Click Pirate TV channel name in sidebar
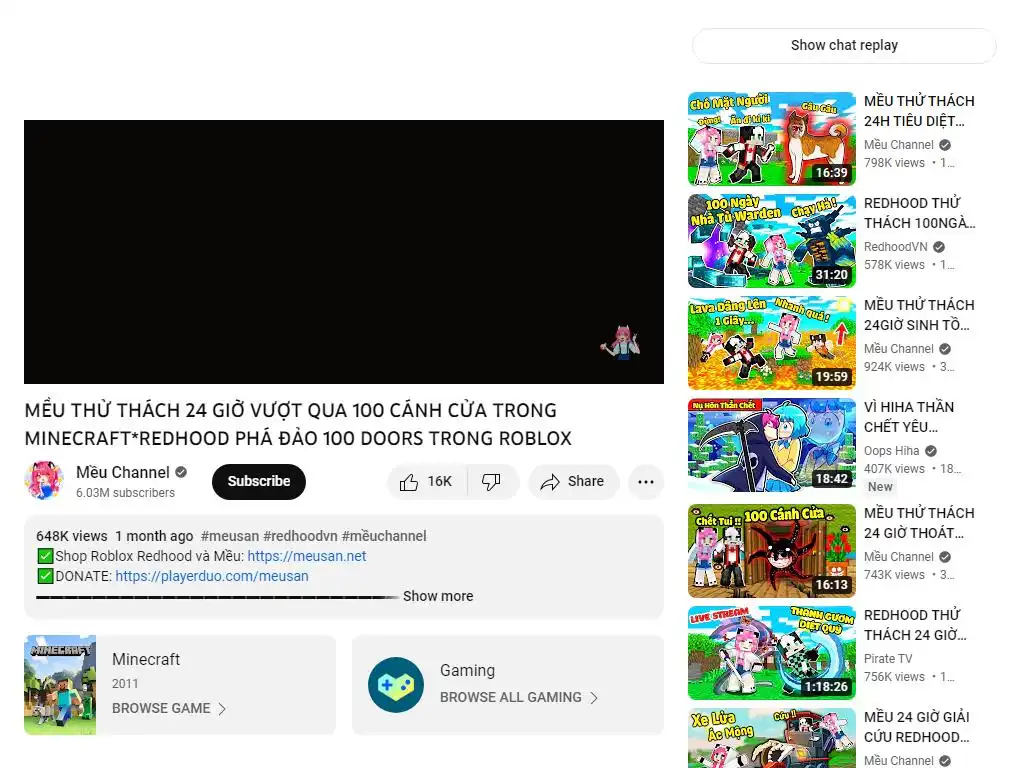The height and width of the screenshot is (768, 1024). tap(888, 658)
